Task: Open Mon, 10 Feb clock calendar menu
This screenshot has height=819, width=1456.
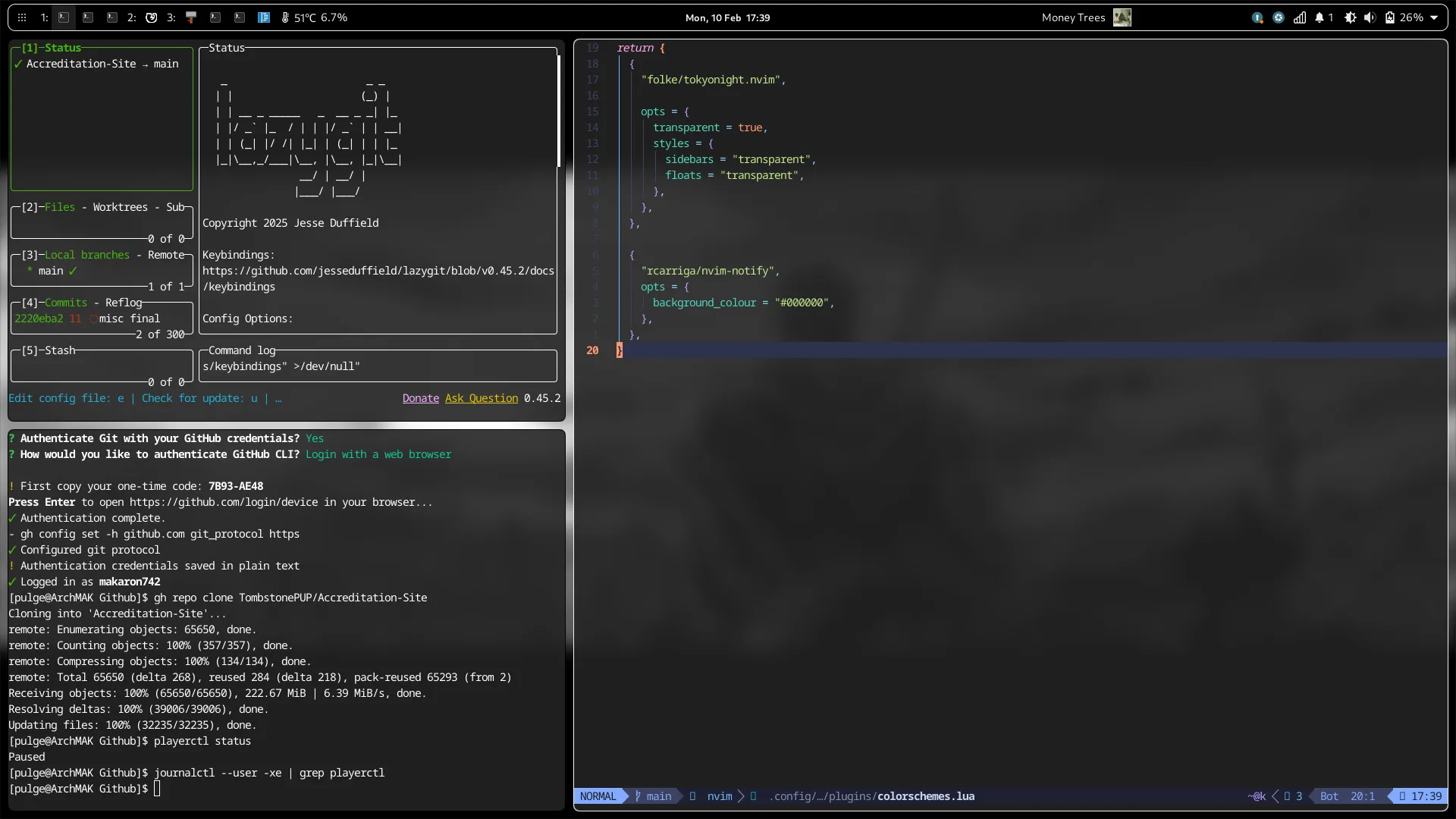Action: point(727,17)
